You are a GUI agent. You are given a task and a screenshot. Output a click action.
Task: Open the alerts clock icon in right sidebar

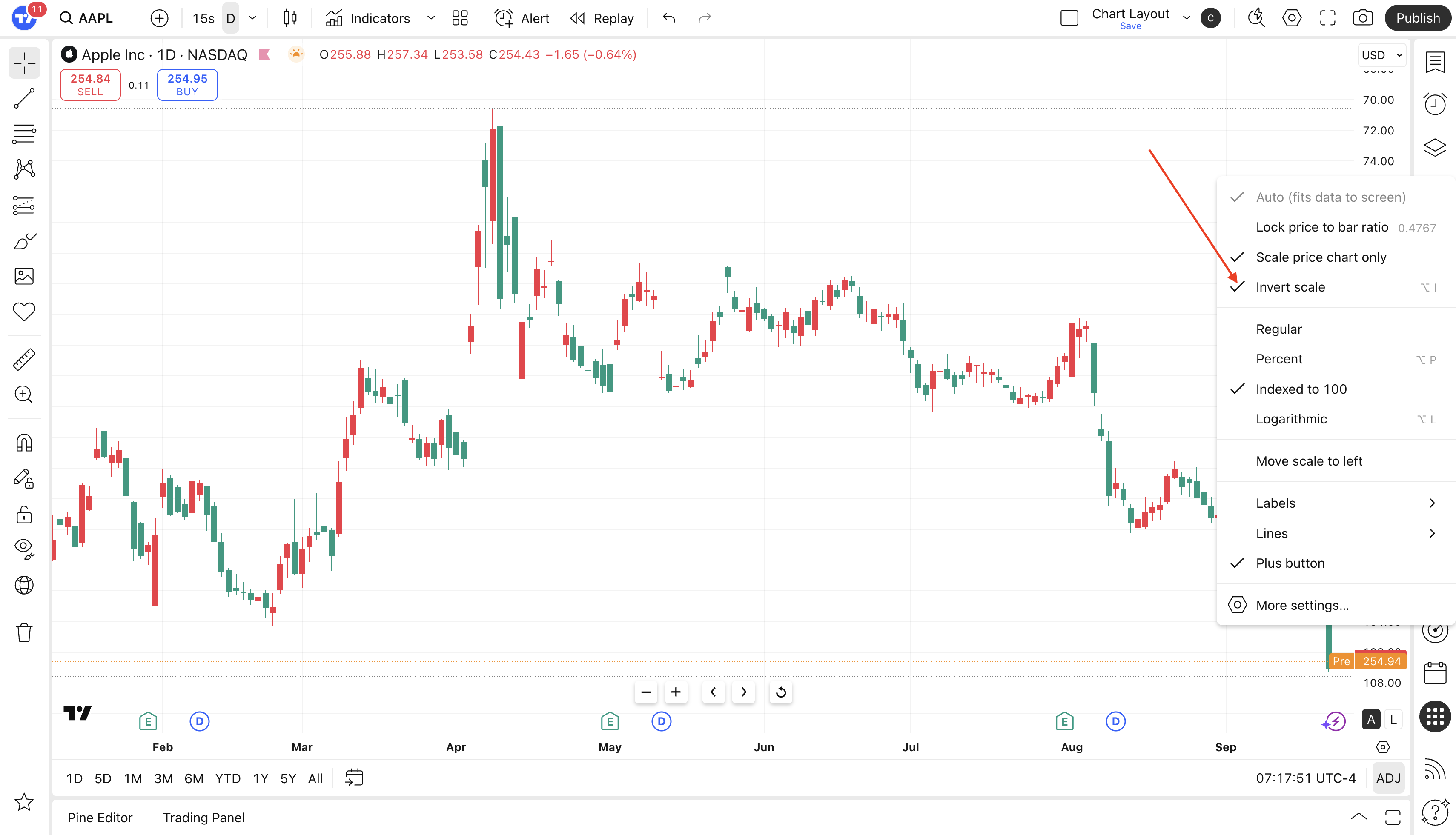click(x=1435, y=104)
